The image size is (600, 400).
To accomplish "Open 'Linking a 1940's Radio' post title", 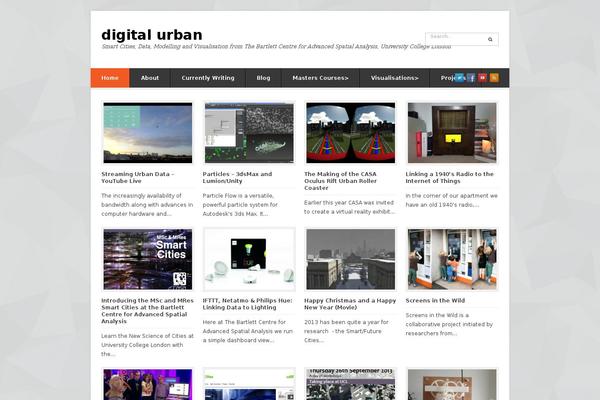I will coord(450,177).
